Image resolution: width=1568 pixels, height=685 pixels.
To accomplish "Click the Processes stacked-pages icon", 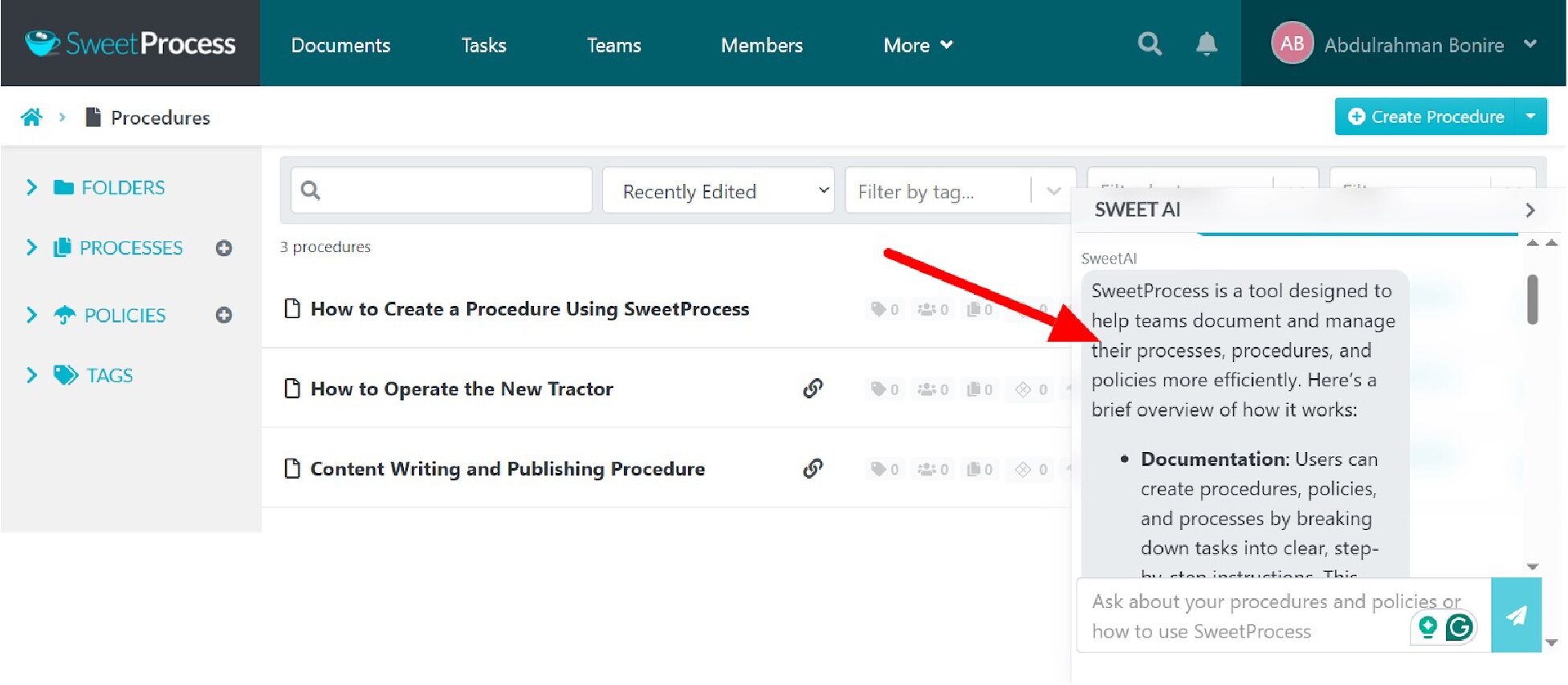I will [62, 247].
